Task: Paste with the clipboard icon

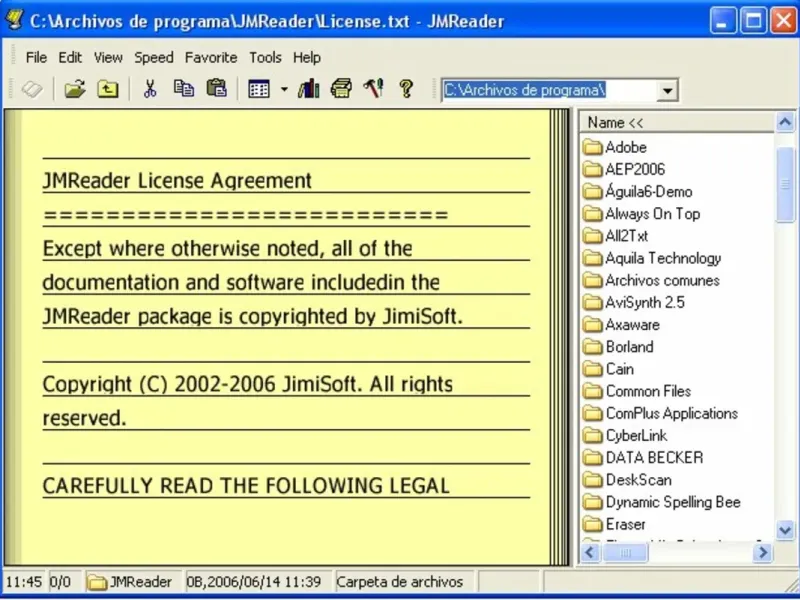Action: point(217,89)
